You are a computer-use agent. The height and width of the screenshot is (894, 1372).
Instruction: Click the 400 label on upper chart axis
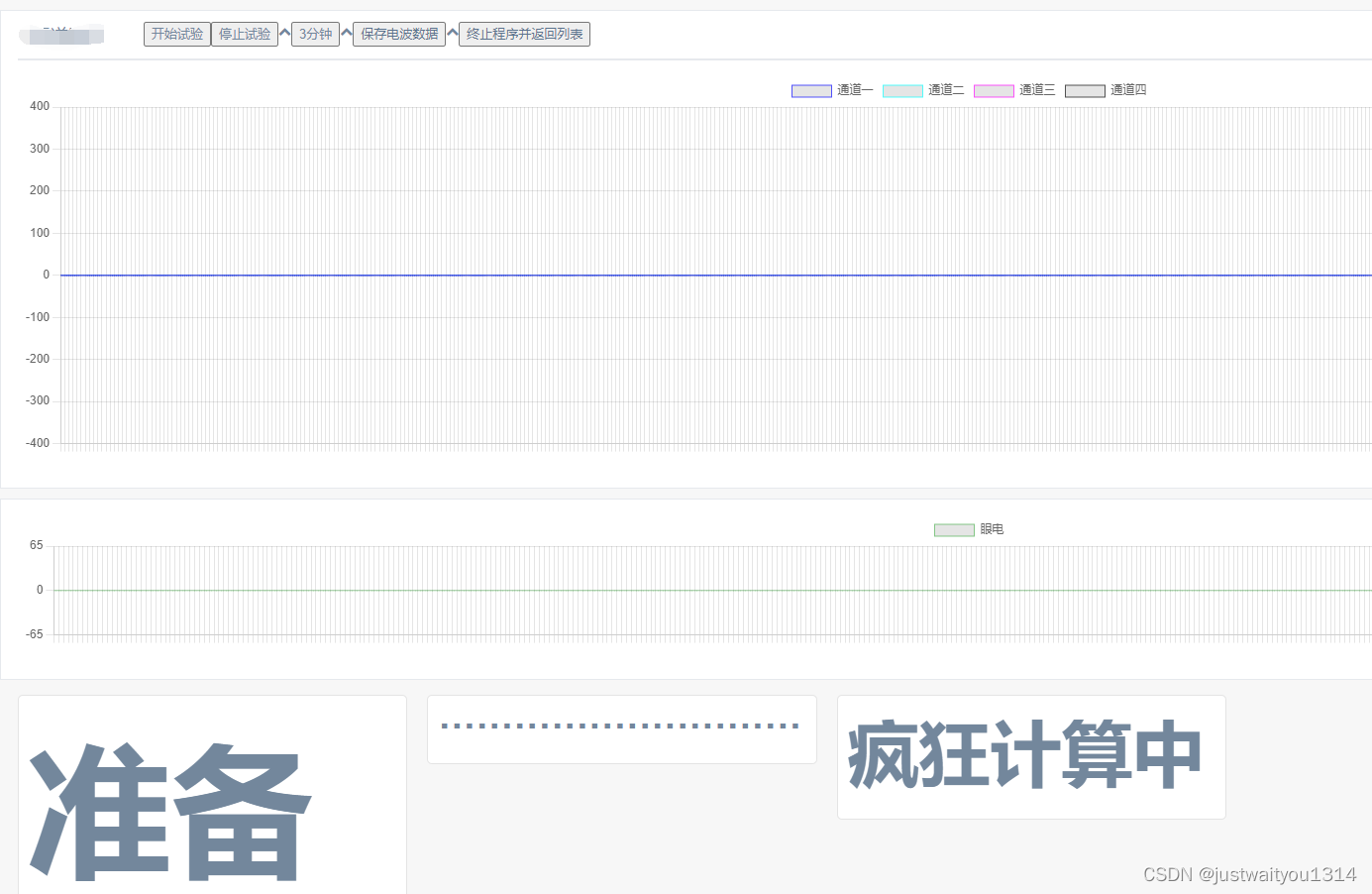pos(40,106)
